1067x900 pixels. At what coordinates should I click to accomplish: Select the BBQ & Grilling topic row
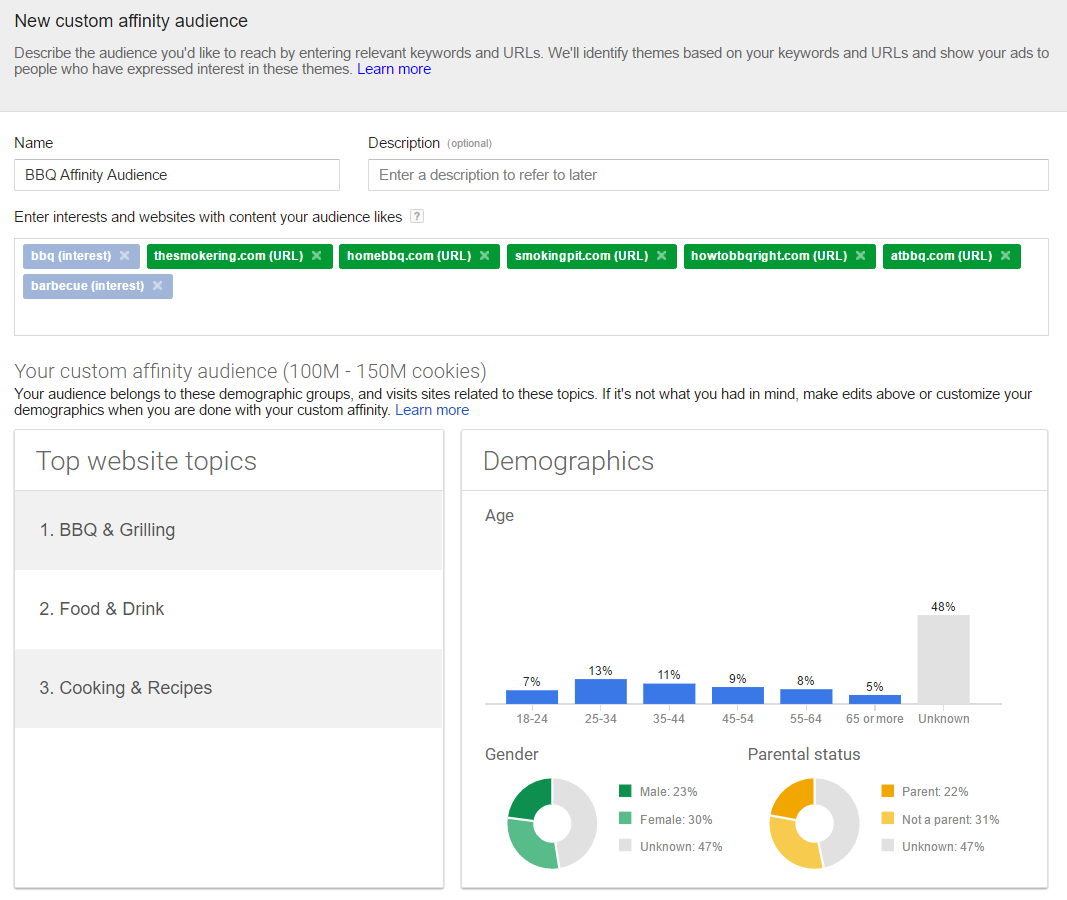[229, 530]
